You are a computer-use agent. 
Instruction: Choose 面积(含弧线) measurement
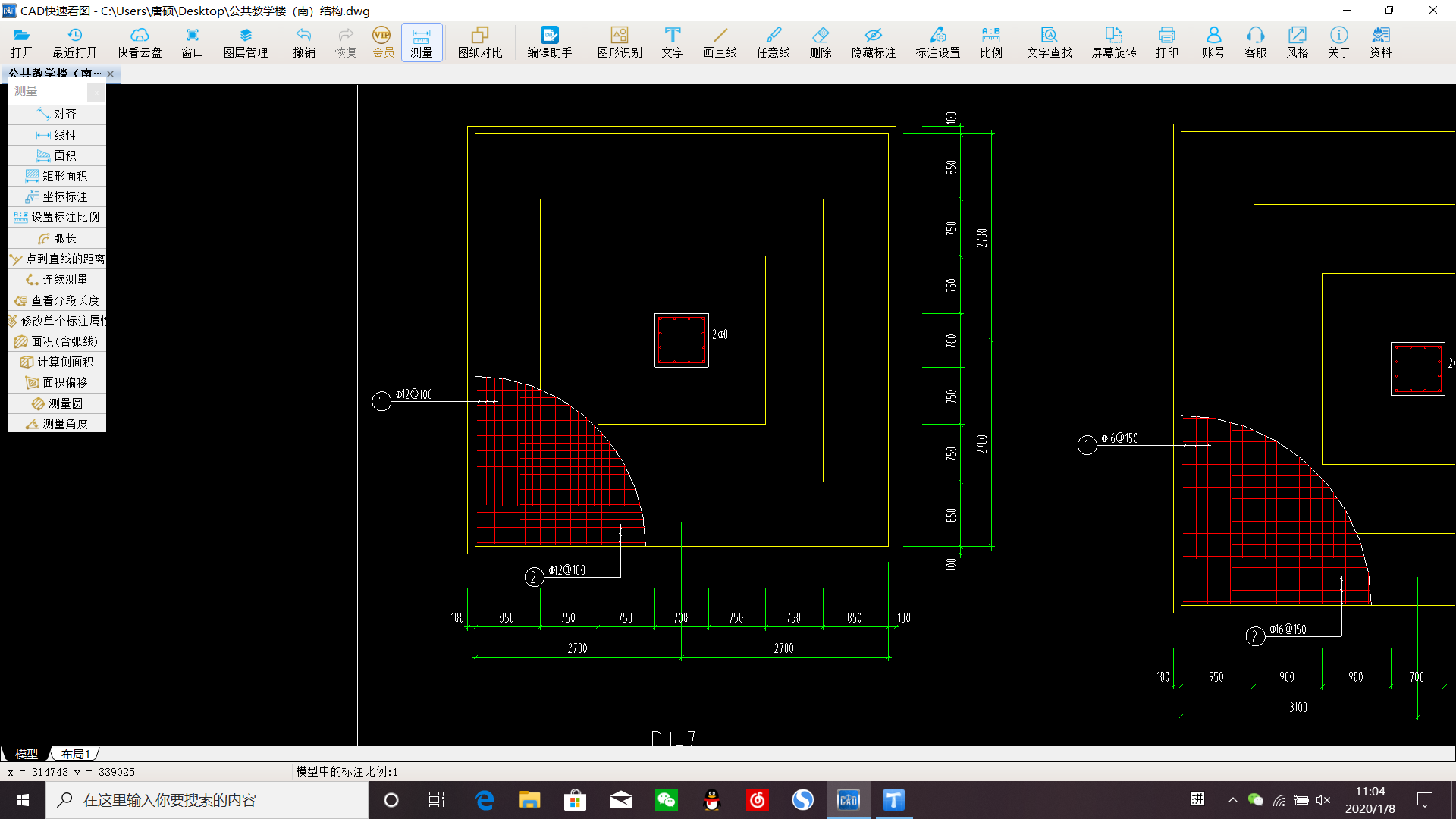pos(57,341)
